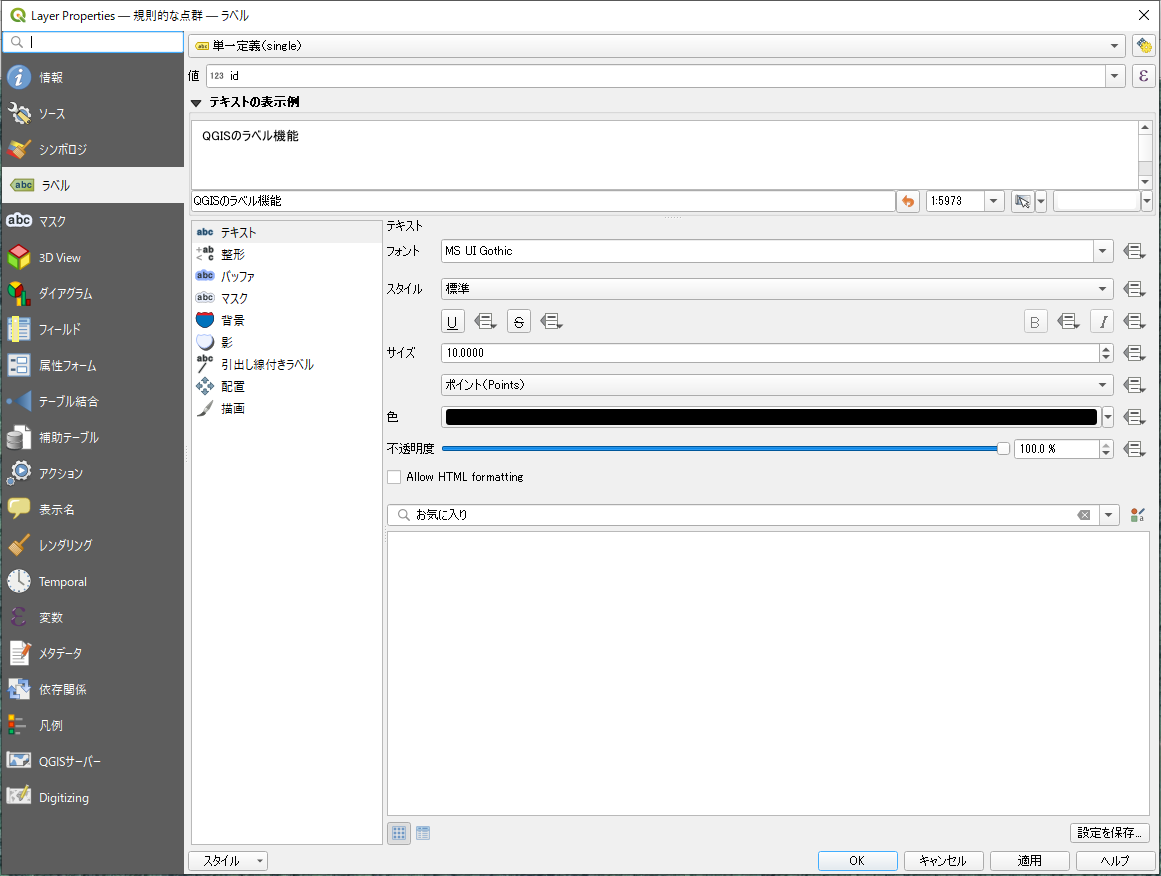Click the data-defined override for color
This screenshot has height=876, width=1161.
[x=1134, y=417]
